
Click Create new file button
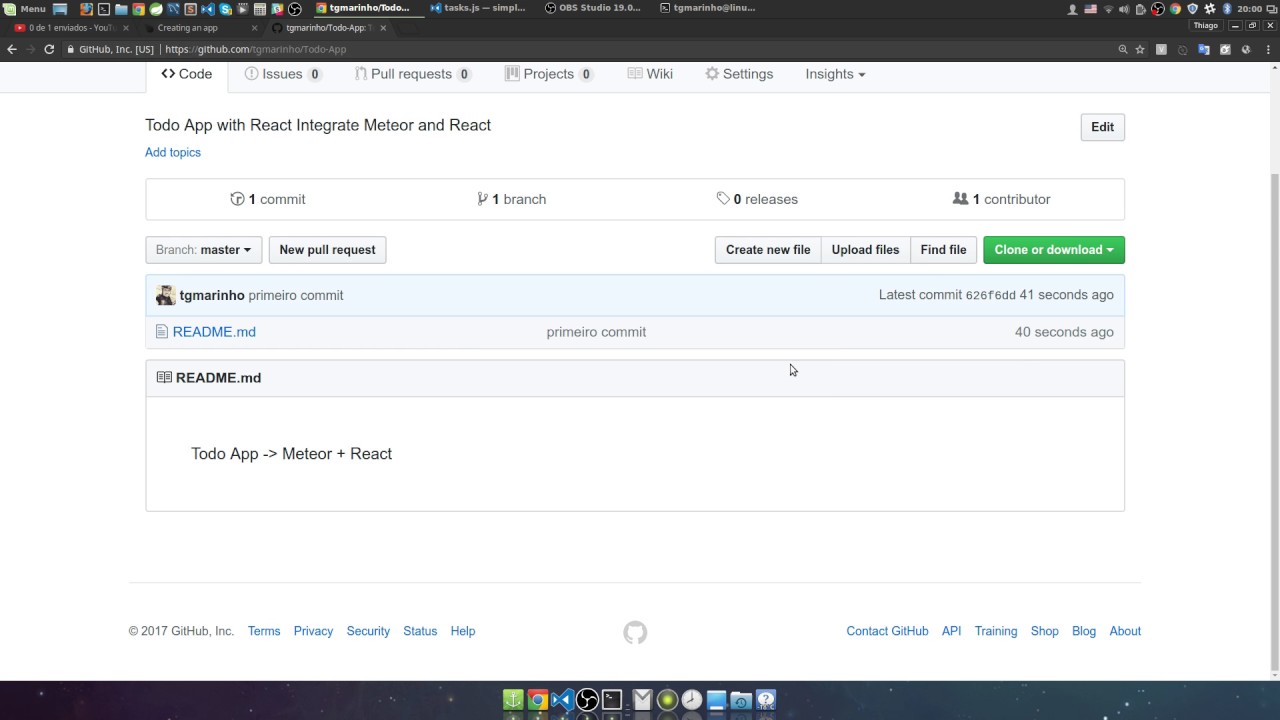point(768,250)
